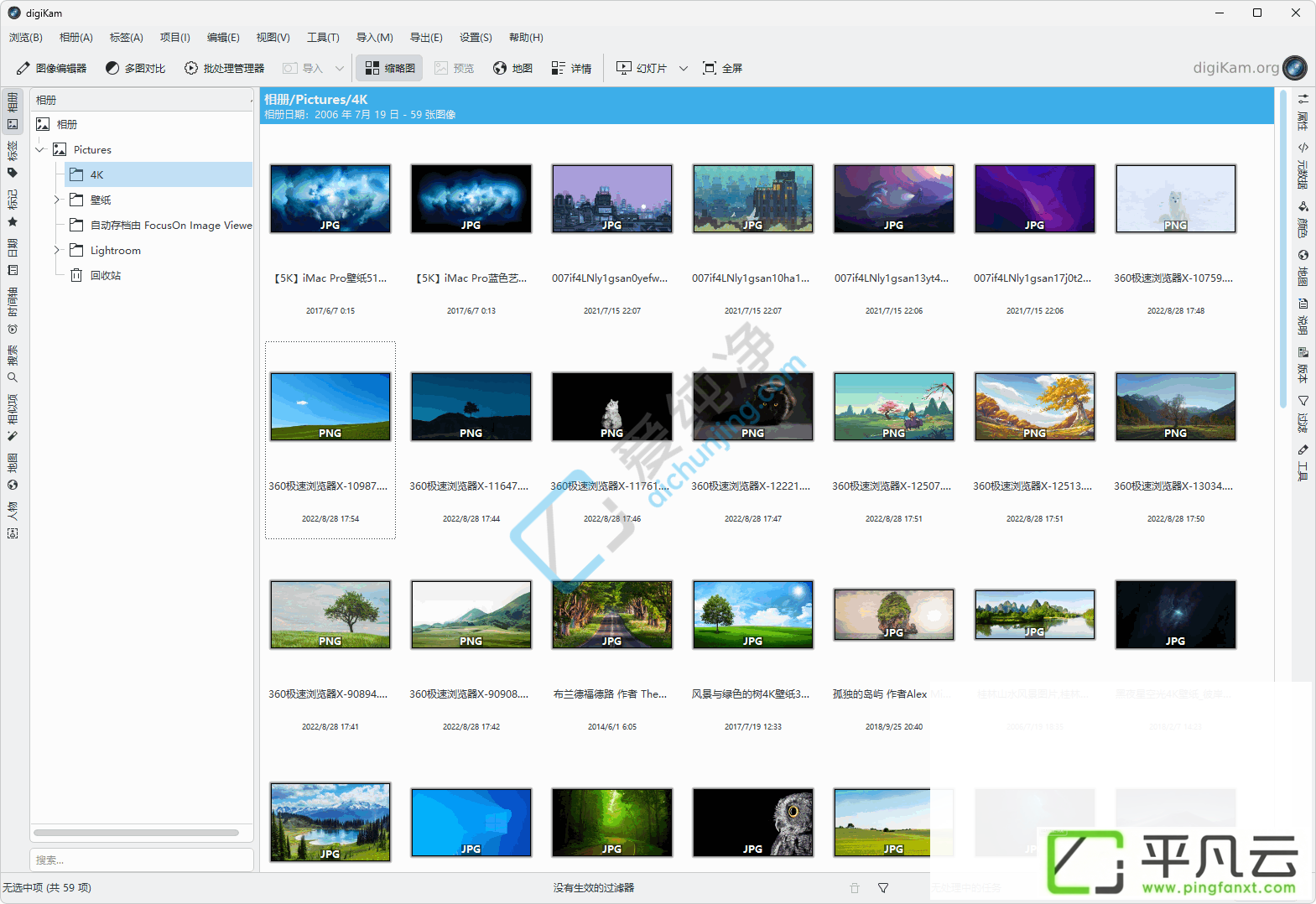
Task: Start the 幻灯片 slideshow
Action: pyautogui.click(x=642, y=68)
